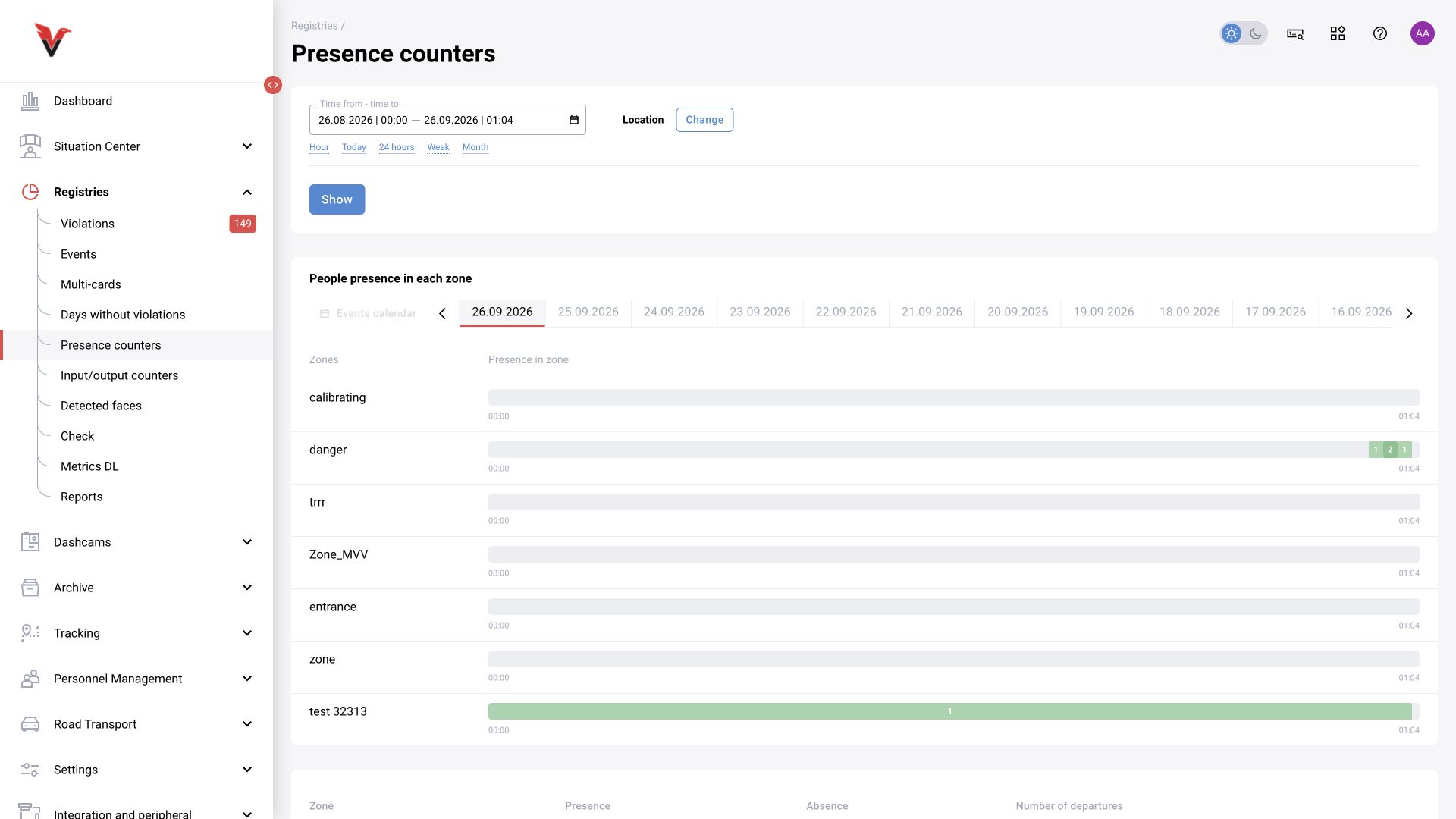Viewport: 1456px width, 819px height.
Task: Select the 22.09.2026 date tab
Action: (846, 312)
